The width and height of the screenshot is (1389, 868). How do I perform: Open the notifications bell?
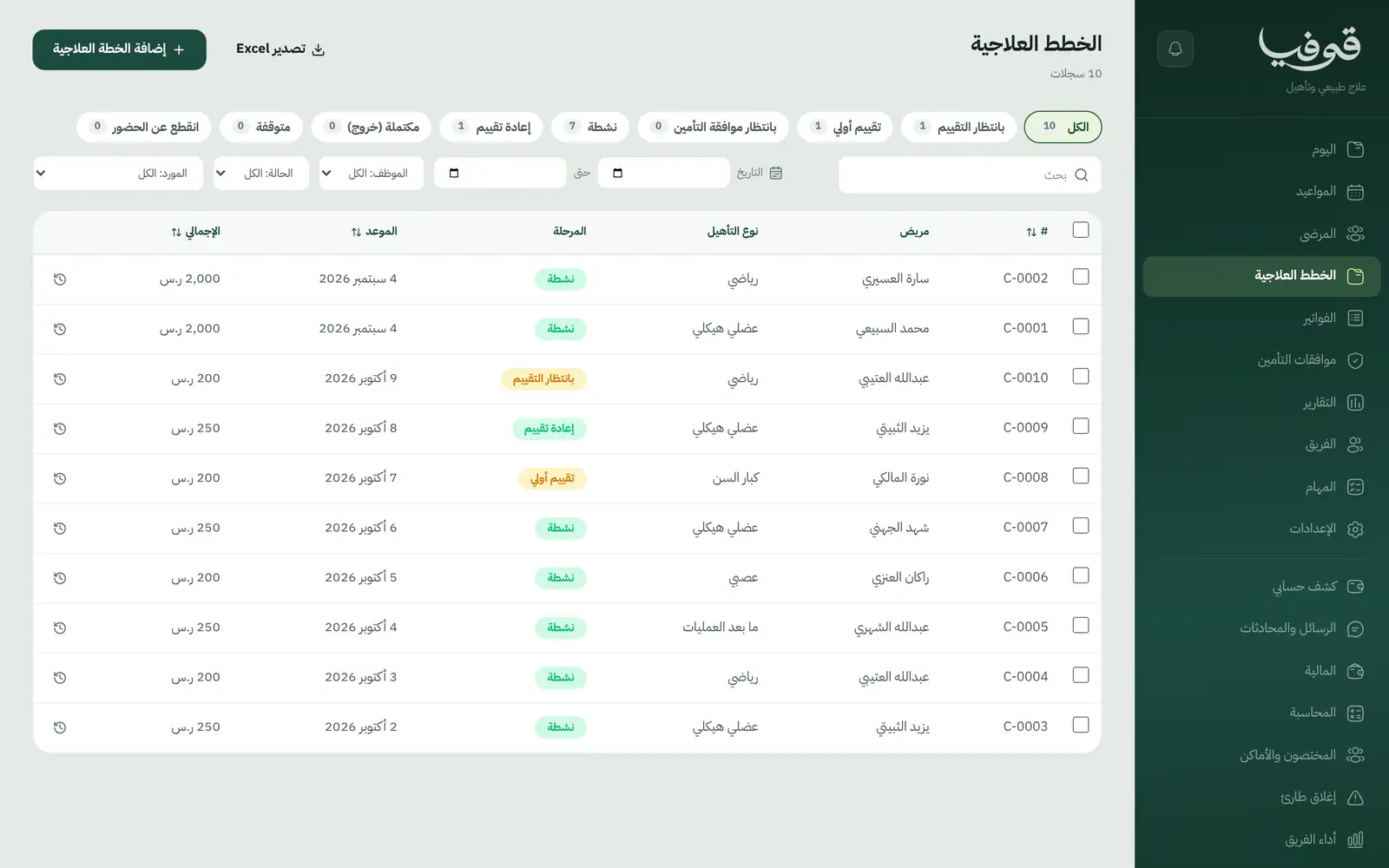pos(1175,49)
